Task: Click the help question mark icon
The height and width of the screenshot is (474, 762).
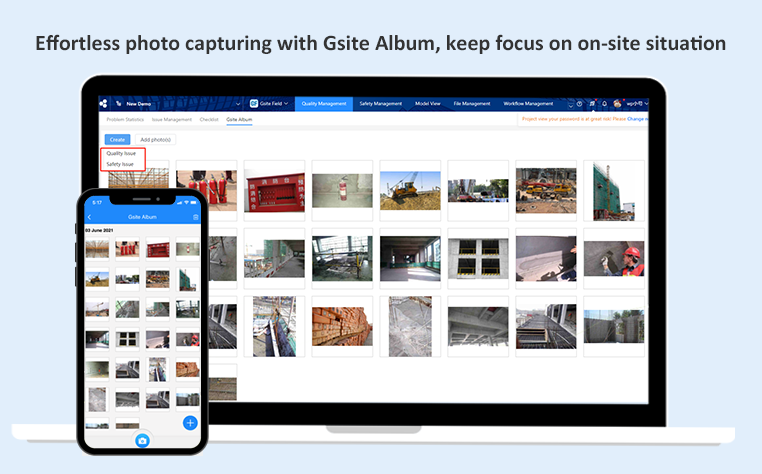Action: 580,103
